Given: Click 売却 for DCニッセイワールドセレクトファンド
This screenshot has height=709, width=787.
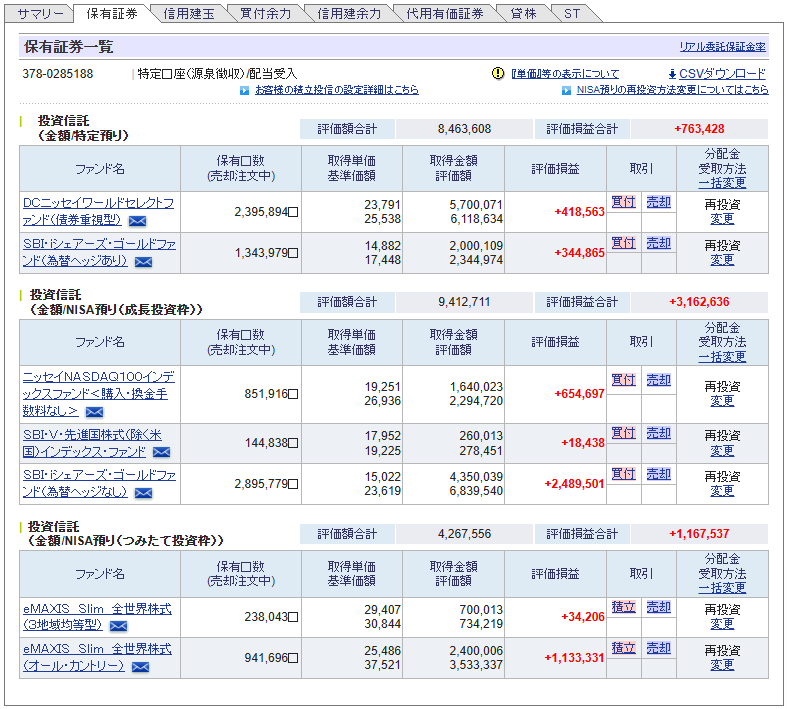Looking at the screenshot, I should point(659,202).
